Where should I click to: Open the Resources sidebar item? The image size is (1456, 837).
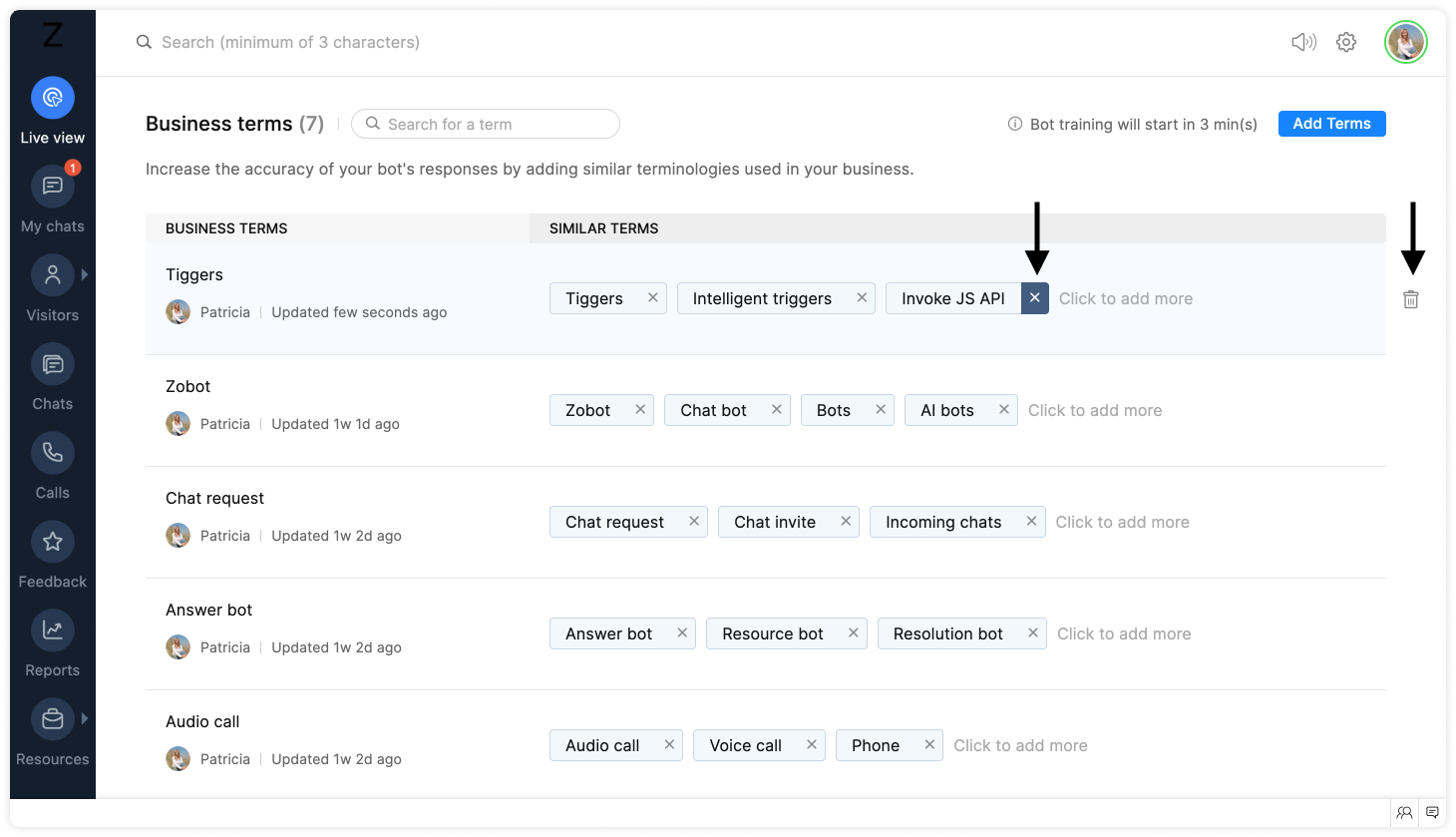tap(53, 719)
